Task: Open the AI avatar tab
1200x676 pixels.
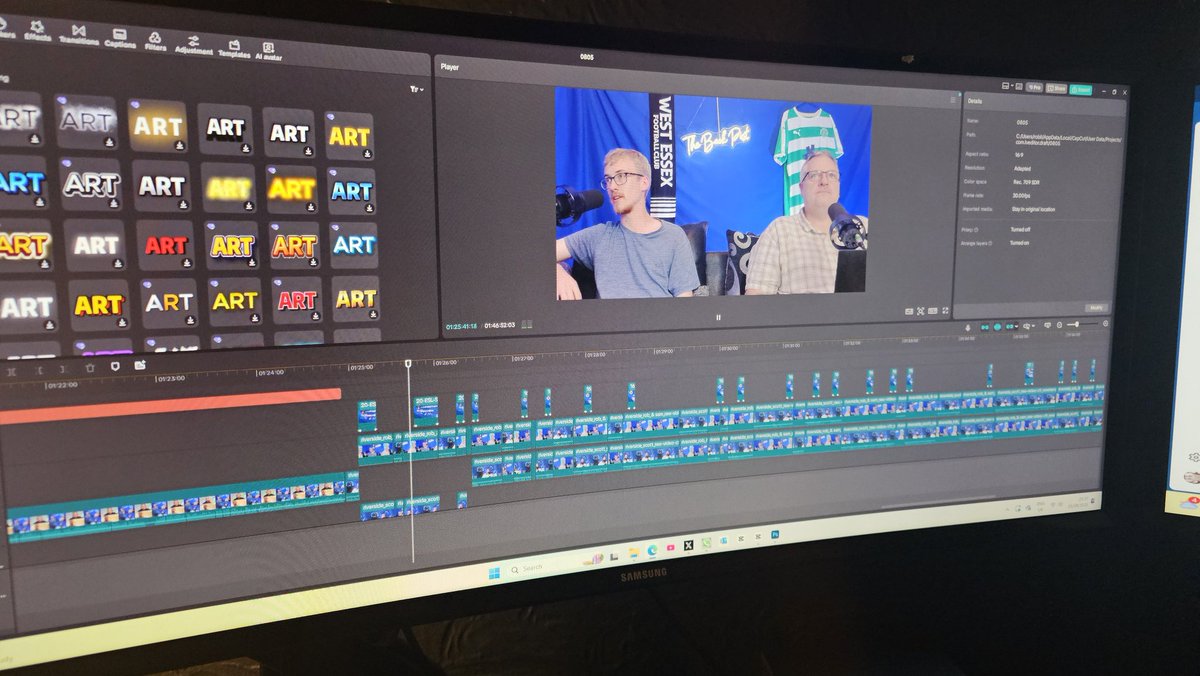Action: pyautogui.click(x=268, y=50)
